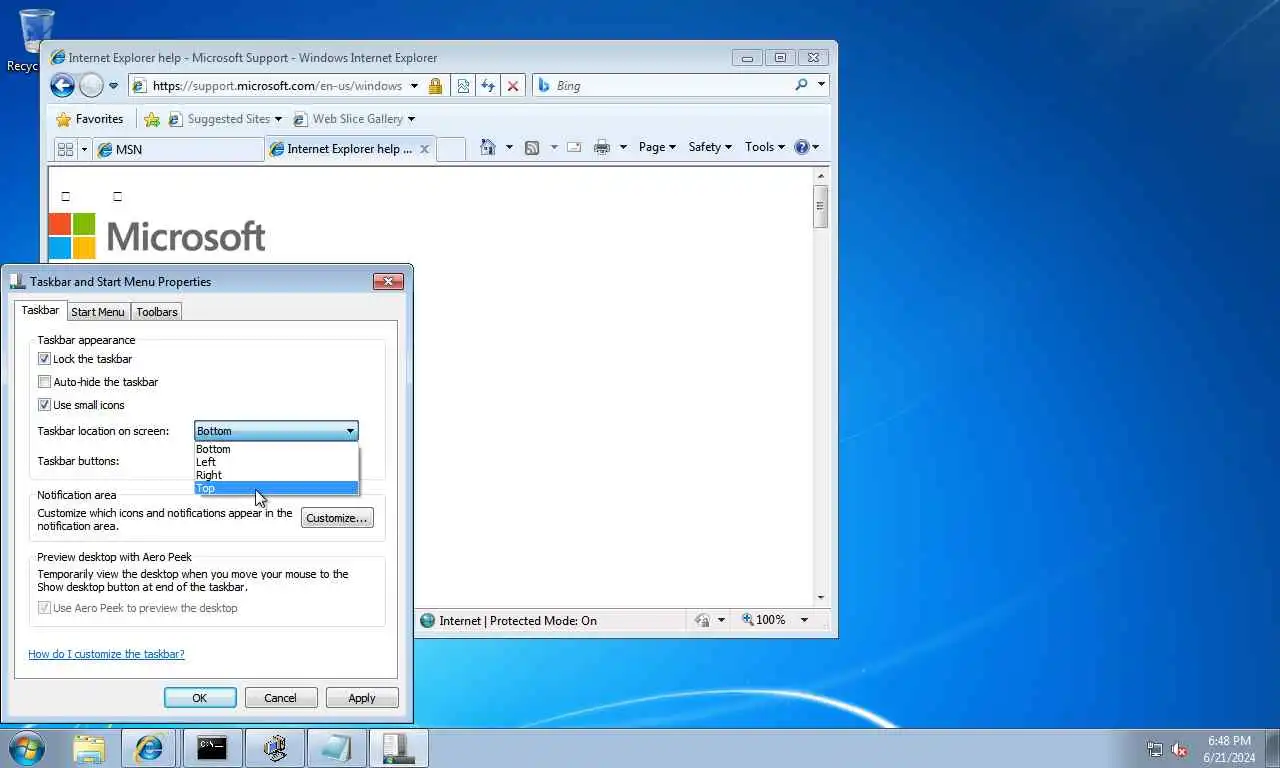Switch to the Toolbars tab

pyautogui.click(x=157, y=312)
